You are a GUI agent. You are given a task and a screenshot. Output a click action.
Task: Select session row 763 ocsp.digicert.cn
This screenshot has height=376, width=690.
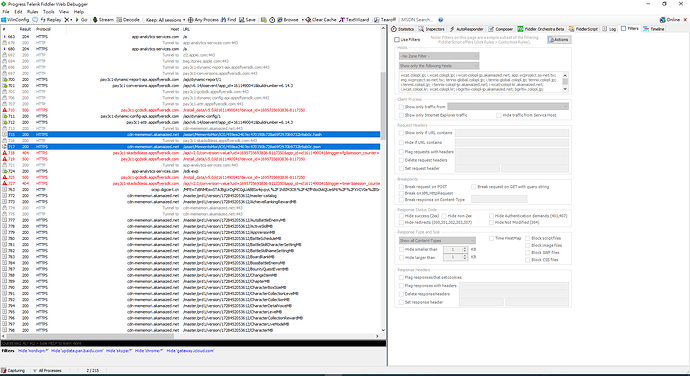[x=191, y=190]
